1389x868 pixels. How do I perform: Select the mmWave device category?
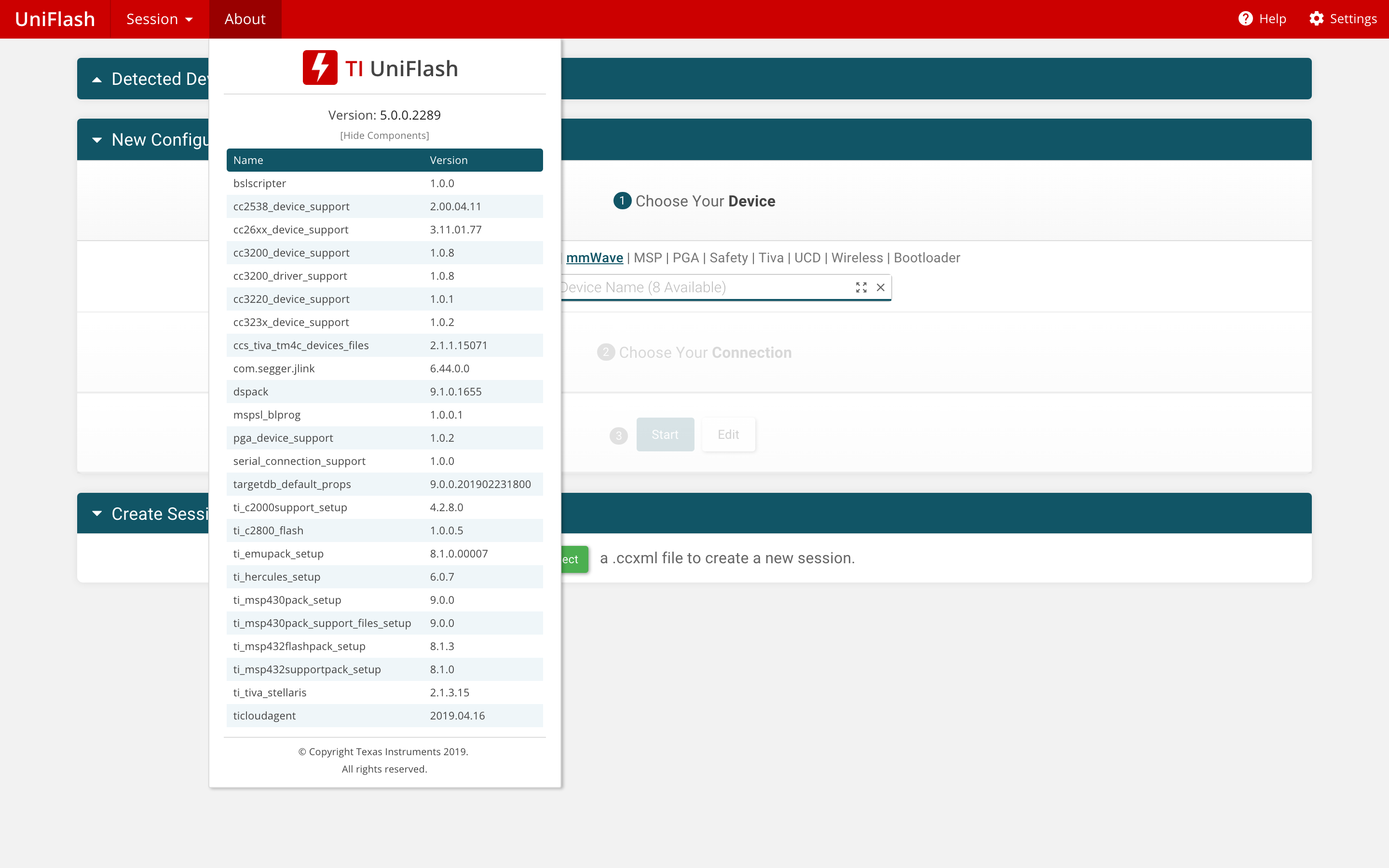point(594,258)
